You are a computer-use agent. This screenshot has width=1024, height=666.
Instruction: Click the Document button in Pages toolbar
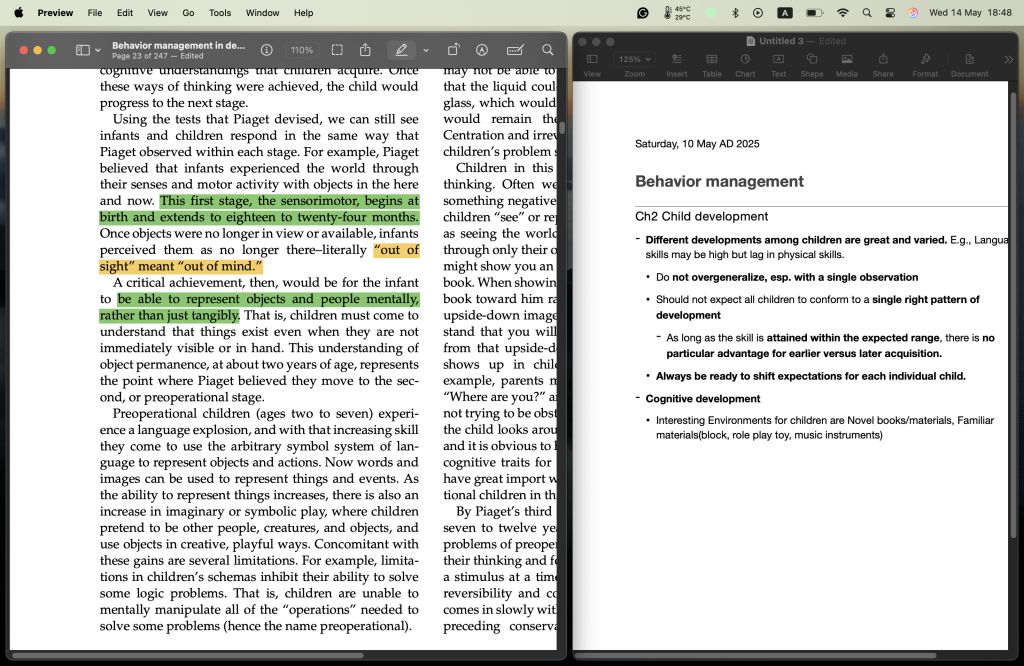click(x=969, y=64)
